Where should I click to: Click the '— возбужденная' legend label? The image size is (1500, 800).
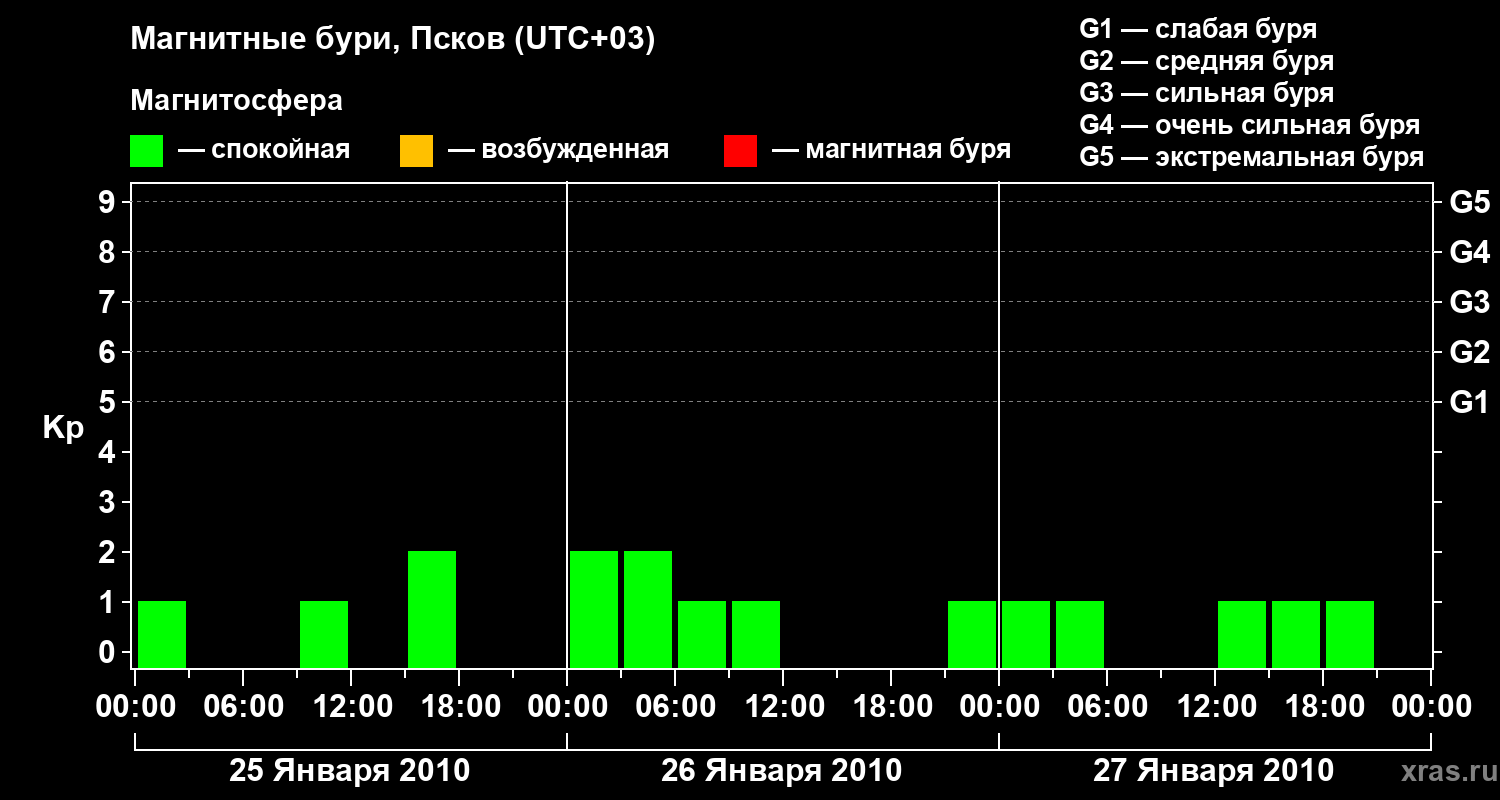559,151
